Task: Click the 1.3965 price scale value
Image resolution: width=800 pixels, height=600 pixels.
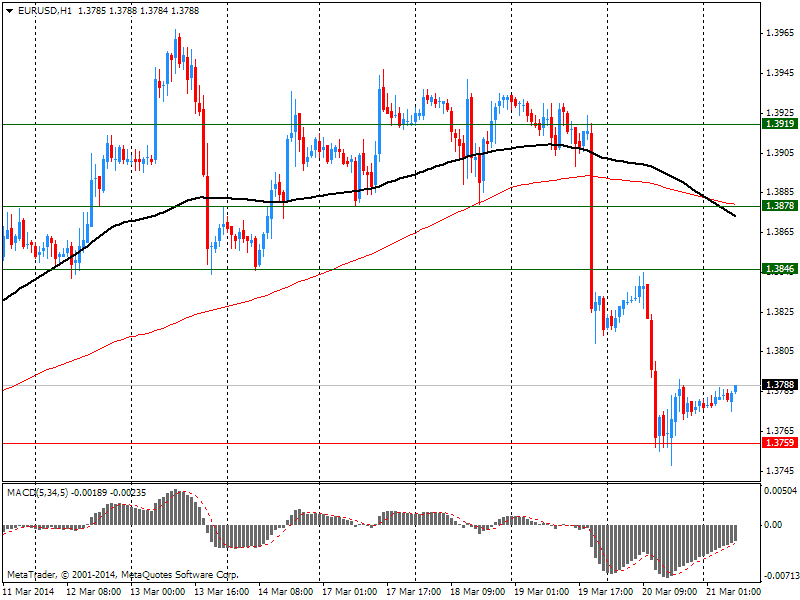Action: pyautogui.click(x=779, y=34)
